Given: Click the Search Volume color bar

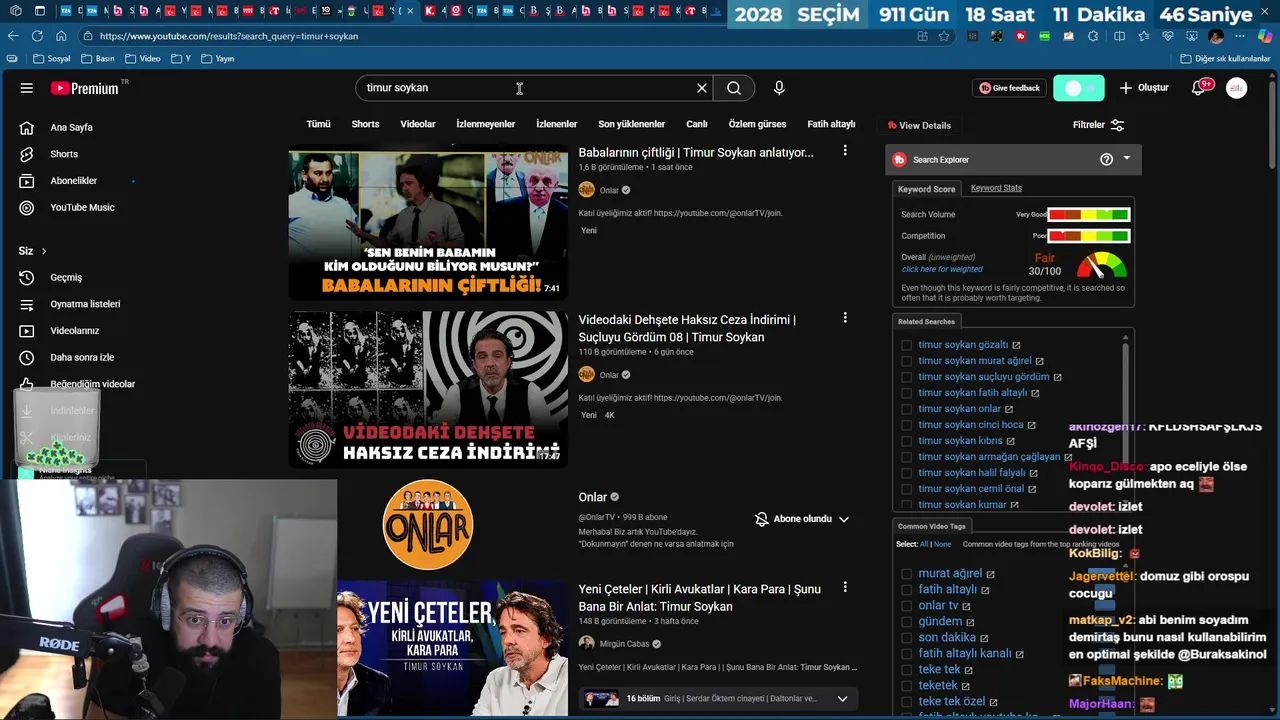Looking at the screenshot, I should point(1088,214).
